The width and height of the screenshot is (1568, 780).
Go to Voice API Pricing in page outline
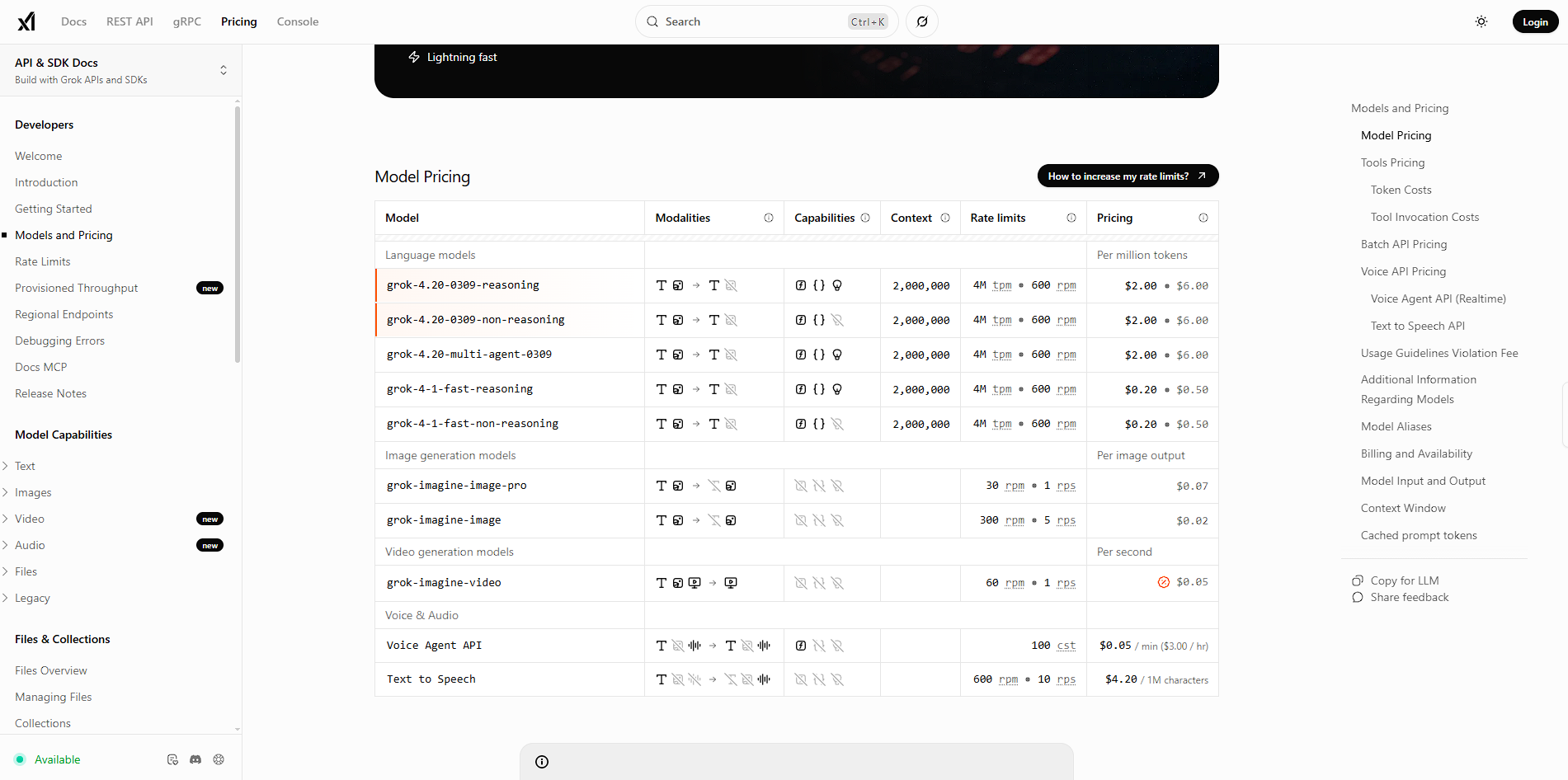point(1404,271)
